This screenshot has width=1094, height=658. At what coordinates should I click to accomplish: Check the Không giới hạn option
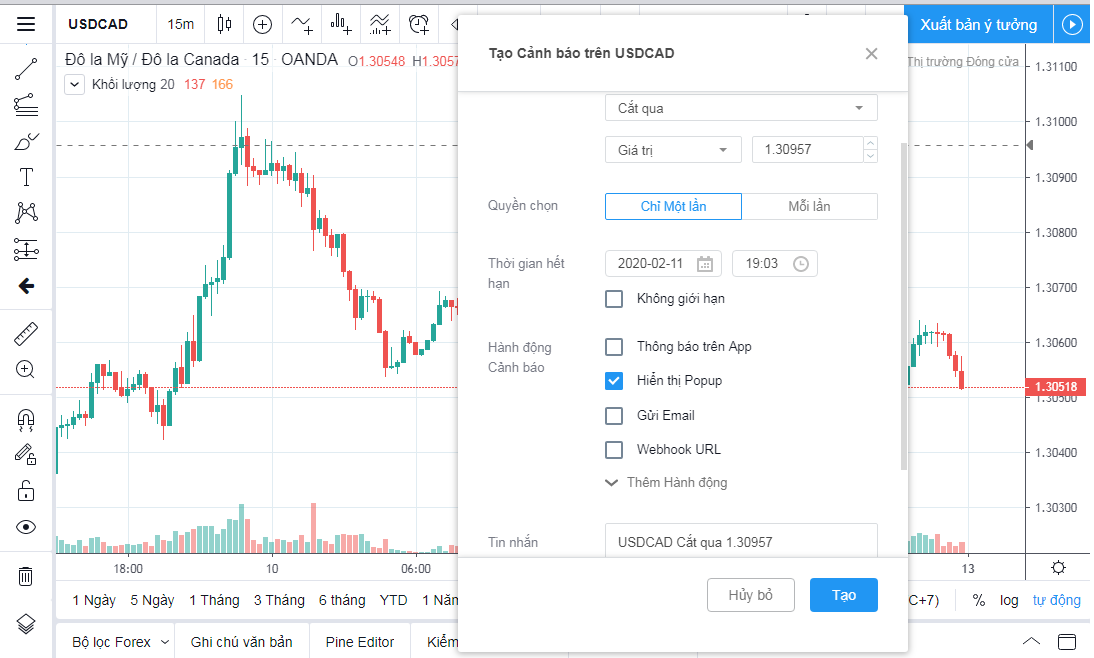(614, 299)
